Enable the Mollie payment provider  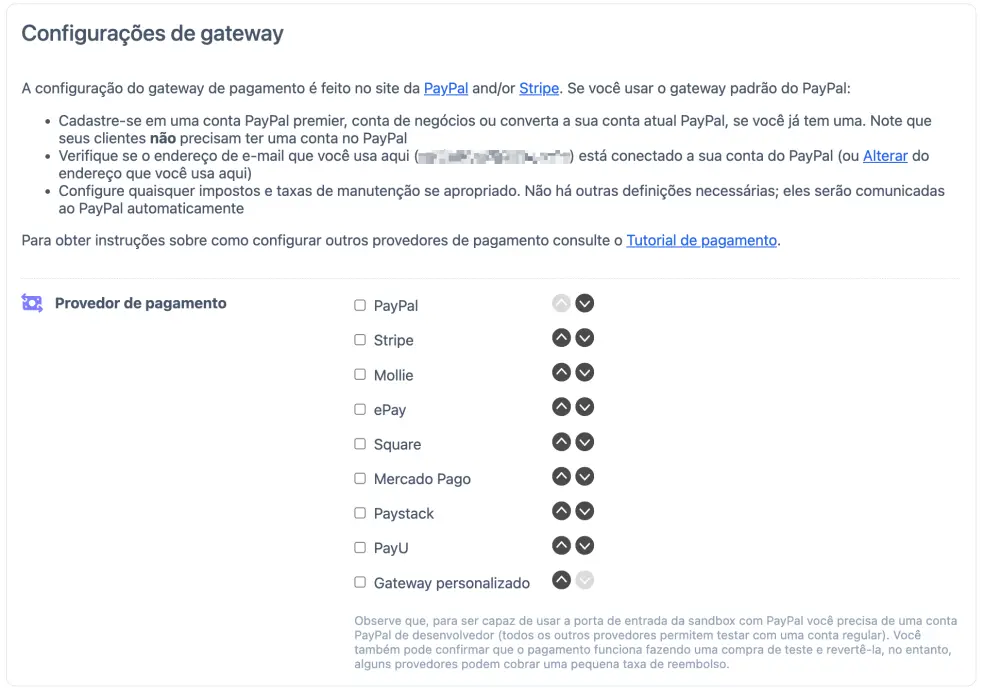(x=360, y=372)
